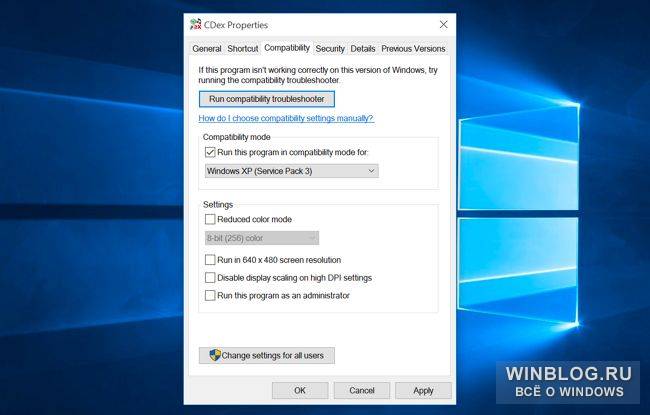Open the Shortcut tab
Screen dimensions: 650x415
[243, 49]
